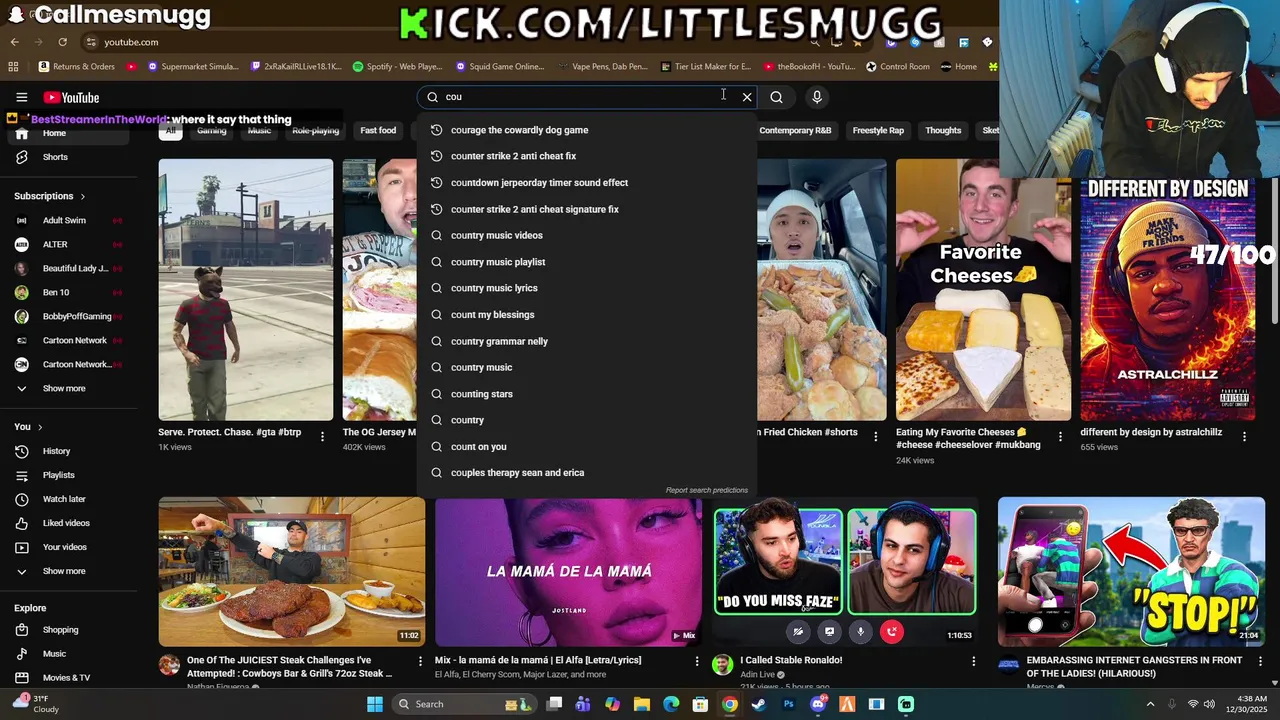Show hidden system tray icons chevron
Image resolution: width=1280 pixels, height=720 pixels.
click(1150, 704)
